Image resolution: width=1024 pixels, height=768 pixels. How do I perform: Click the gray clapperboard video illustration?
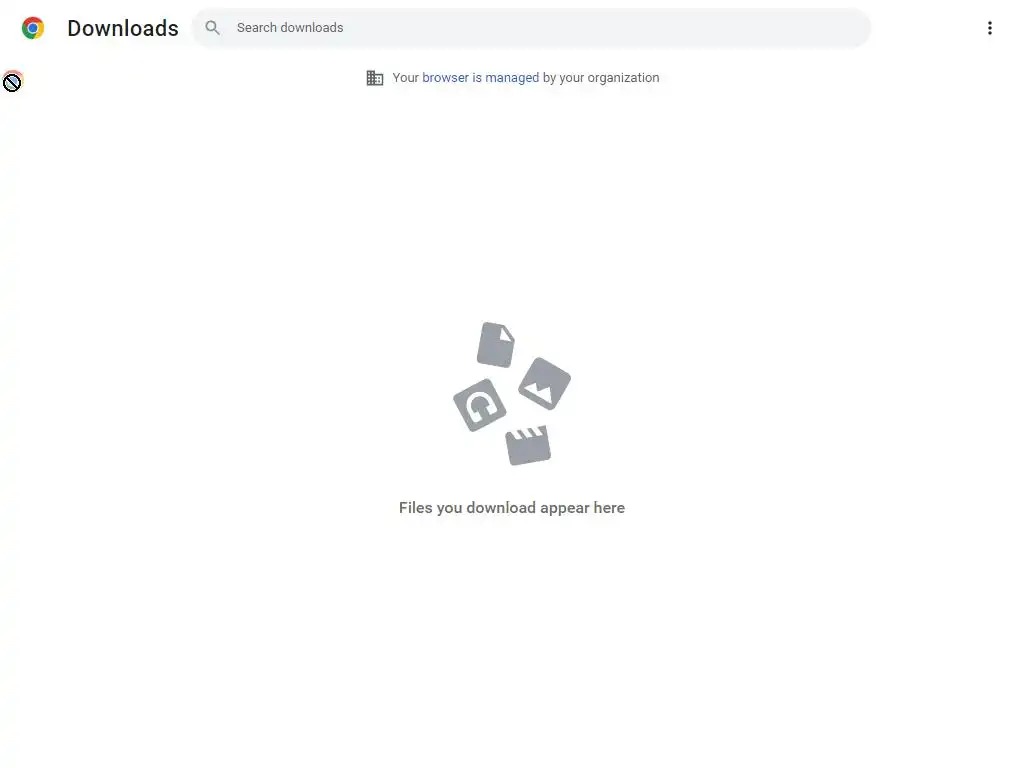(528, 445)
